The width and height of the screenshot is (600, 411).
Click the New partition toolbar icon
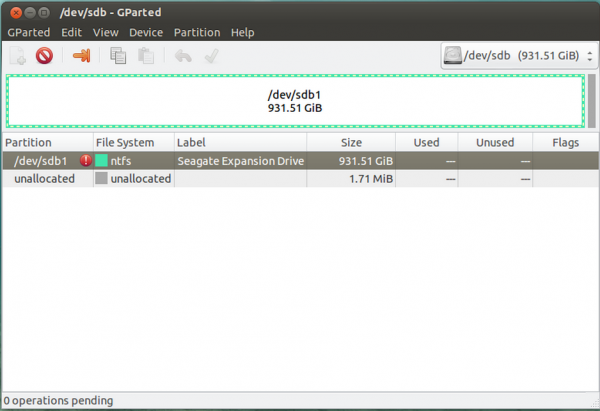point(17,56)
